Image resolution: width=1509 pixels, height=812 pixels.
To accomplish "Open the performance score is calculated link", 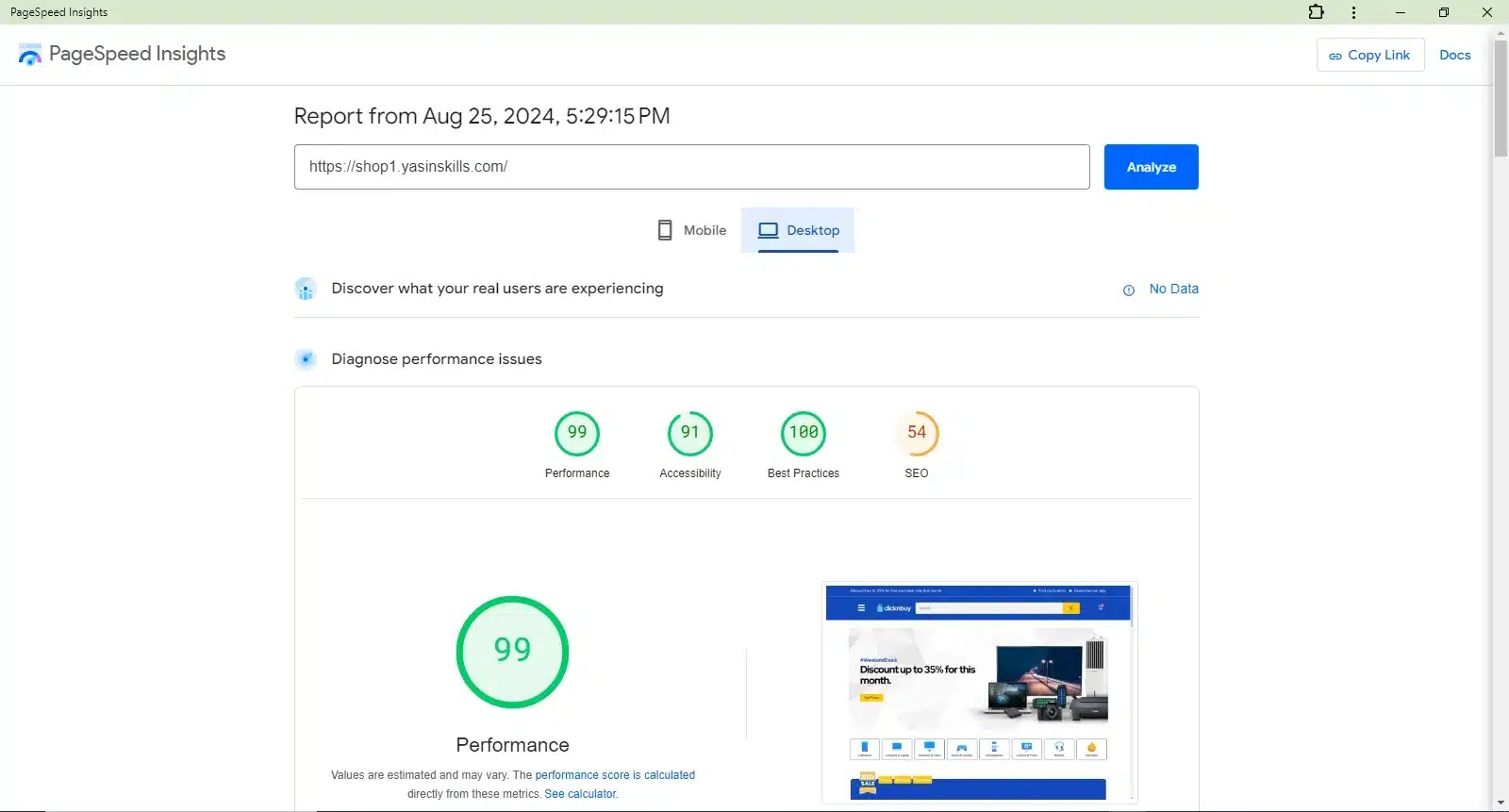I will pyautogui.click(x=615, y=775).
